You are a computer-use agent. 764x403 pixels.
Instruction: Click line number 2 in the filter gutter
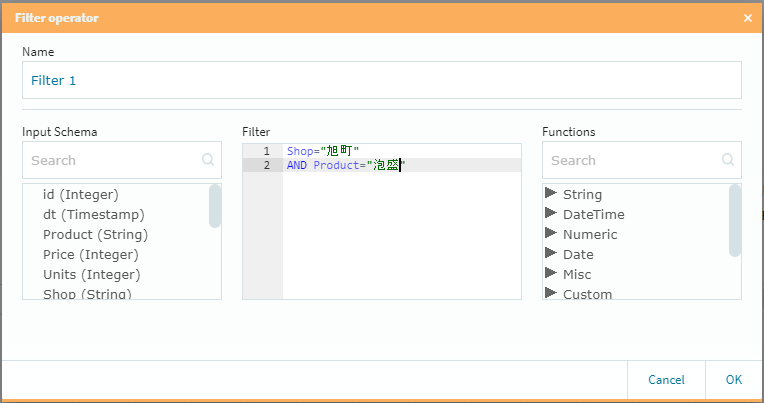coord(266,165)
